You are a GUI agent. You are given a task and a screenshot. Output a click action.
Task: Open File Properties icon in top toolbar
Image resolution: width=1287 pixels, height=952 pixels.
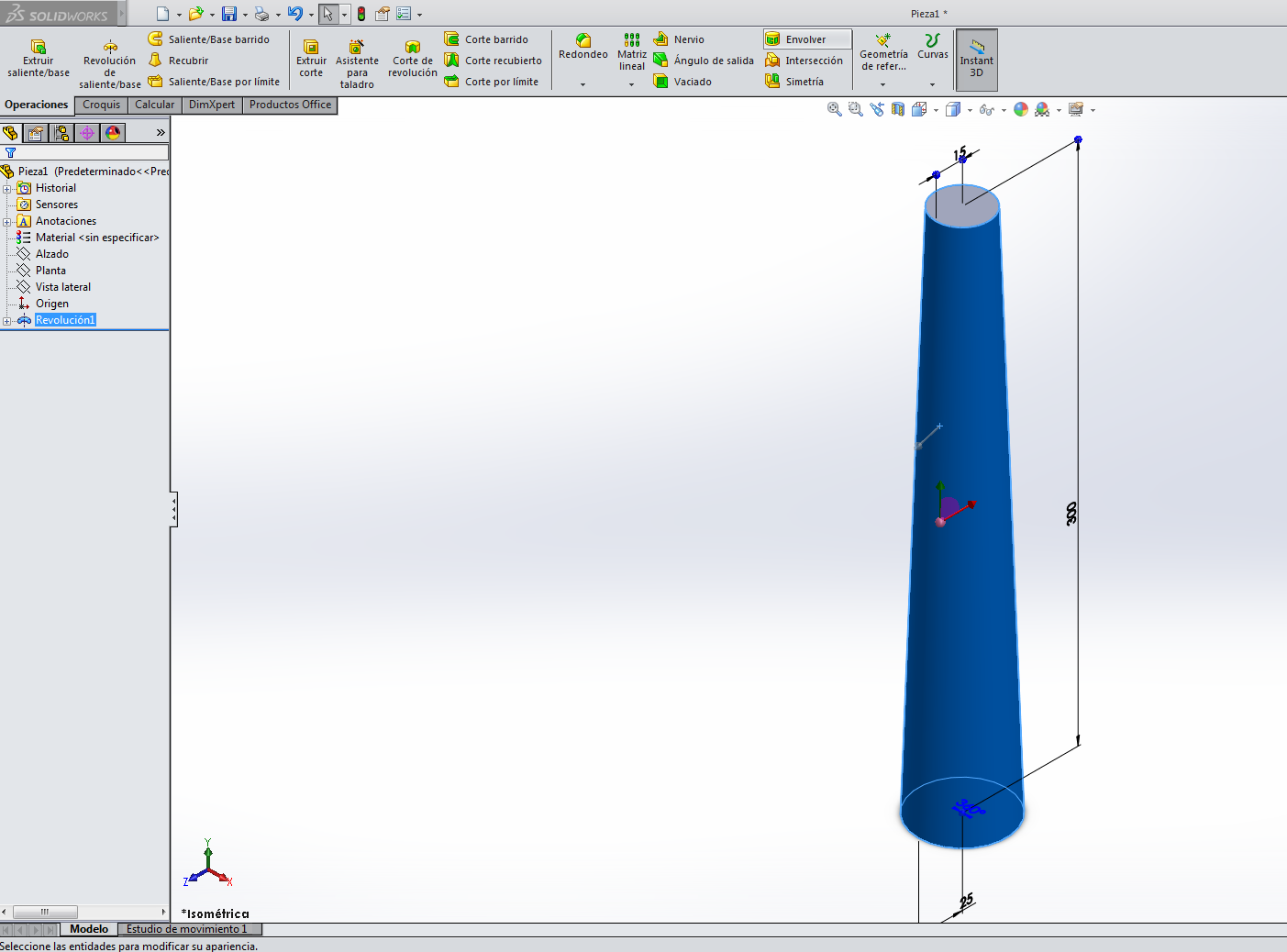(x=383, y=14)
